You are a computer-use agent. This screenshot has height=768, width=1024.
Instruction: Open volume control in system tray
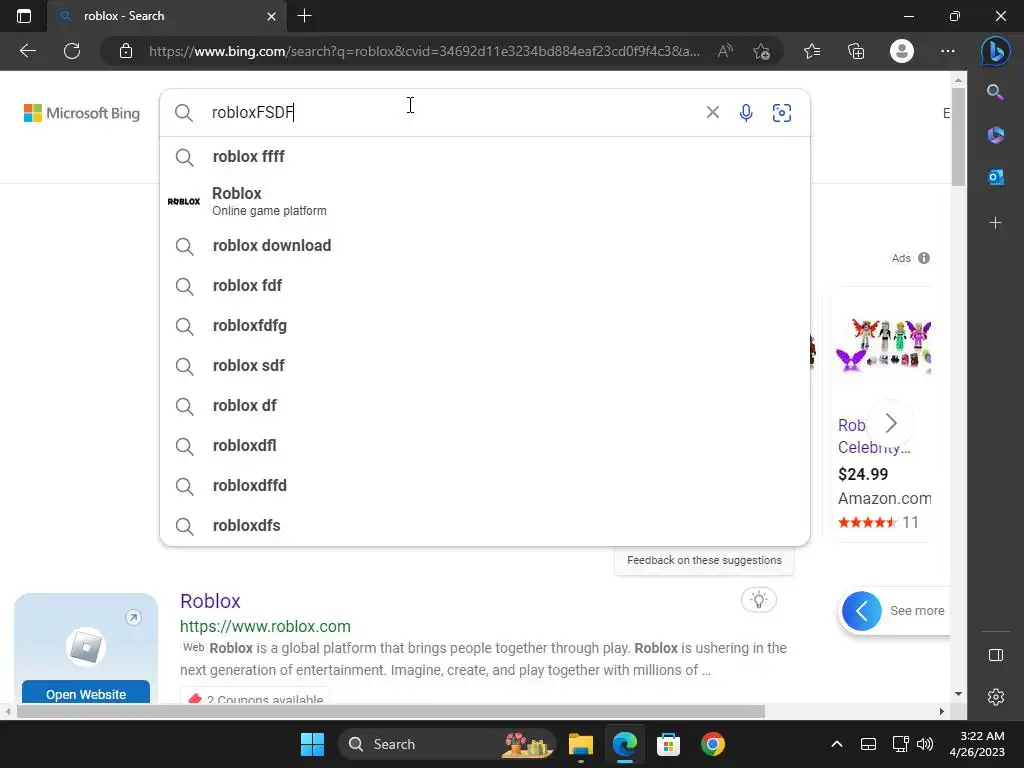pos(925,744)
